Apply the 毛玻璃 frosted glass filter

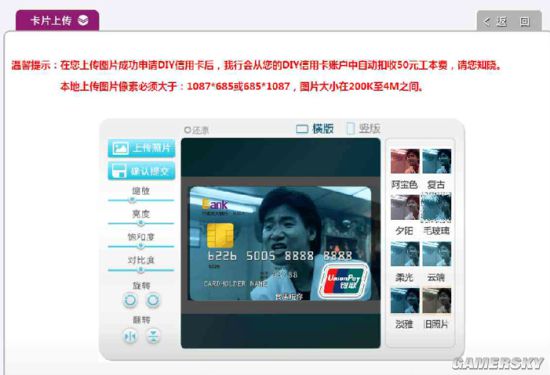point(436,207)
